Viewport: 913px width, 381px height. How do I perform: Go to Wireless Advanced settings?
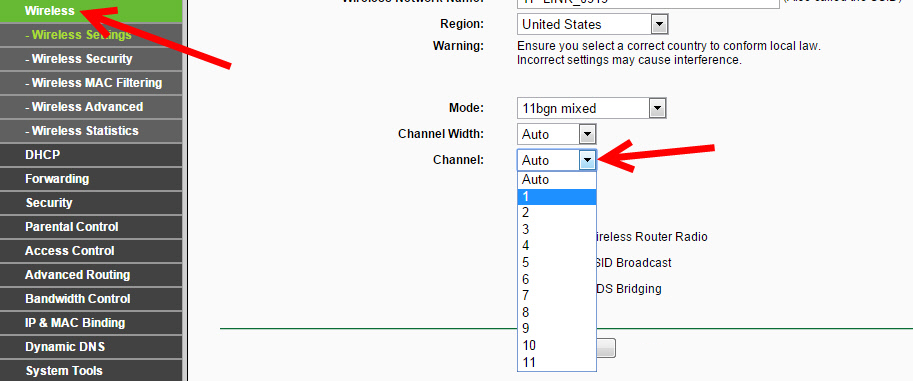point(91,107)
